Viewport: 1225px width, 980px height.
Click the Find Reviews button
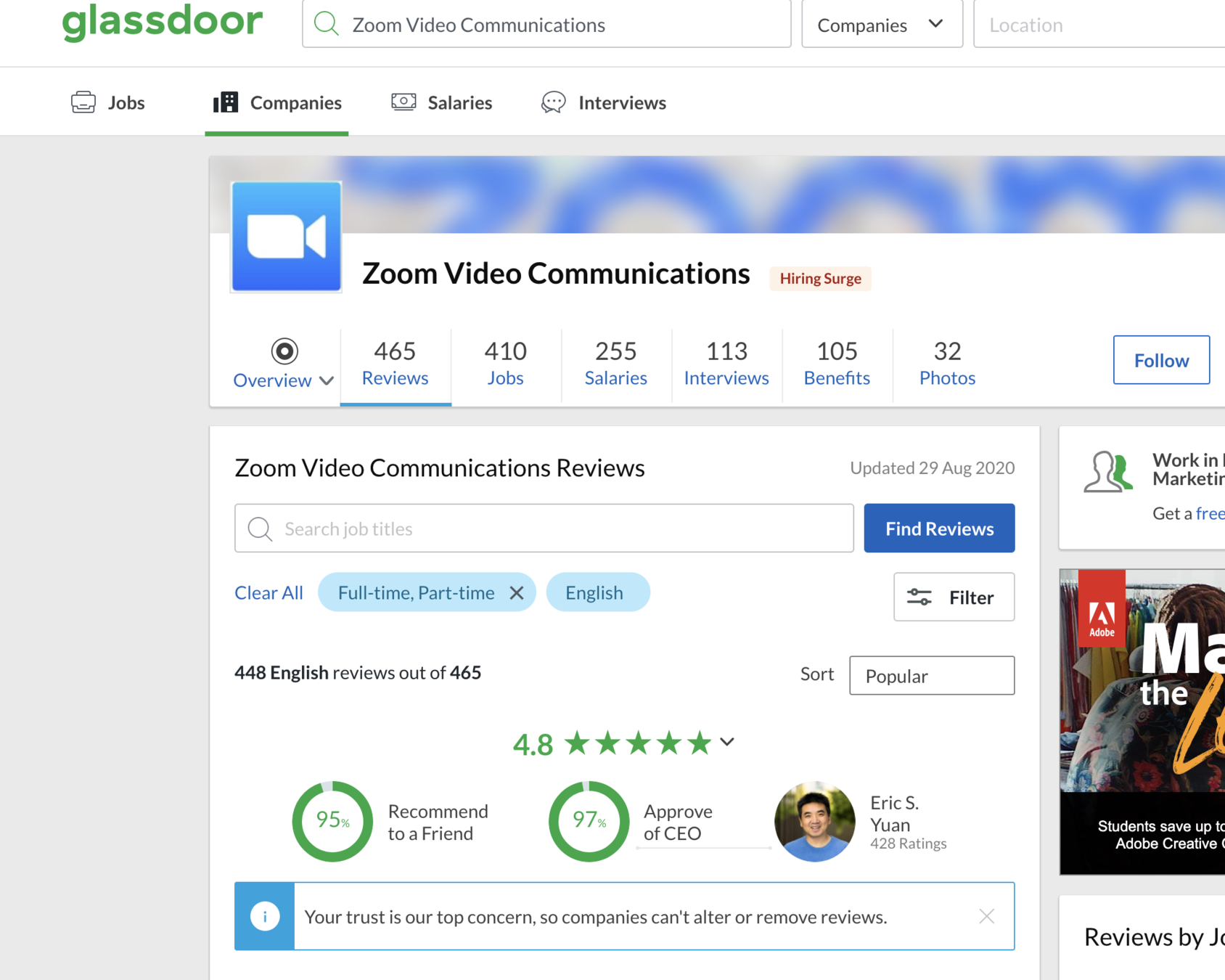coord(939,528)
